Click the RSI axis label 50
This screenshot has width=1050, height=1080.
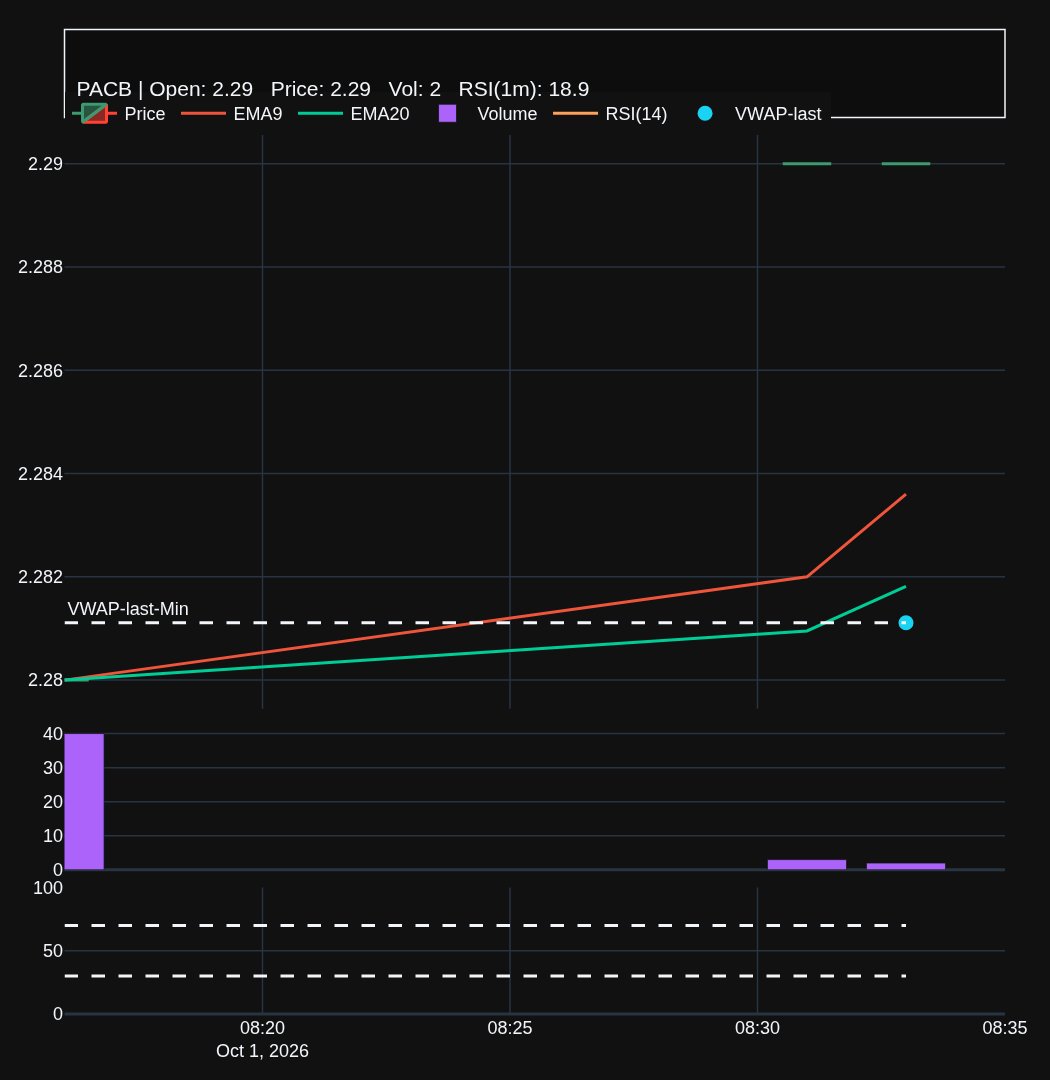tap(53, 951)
